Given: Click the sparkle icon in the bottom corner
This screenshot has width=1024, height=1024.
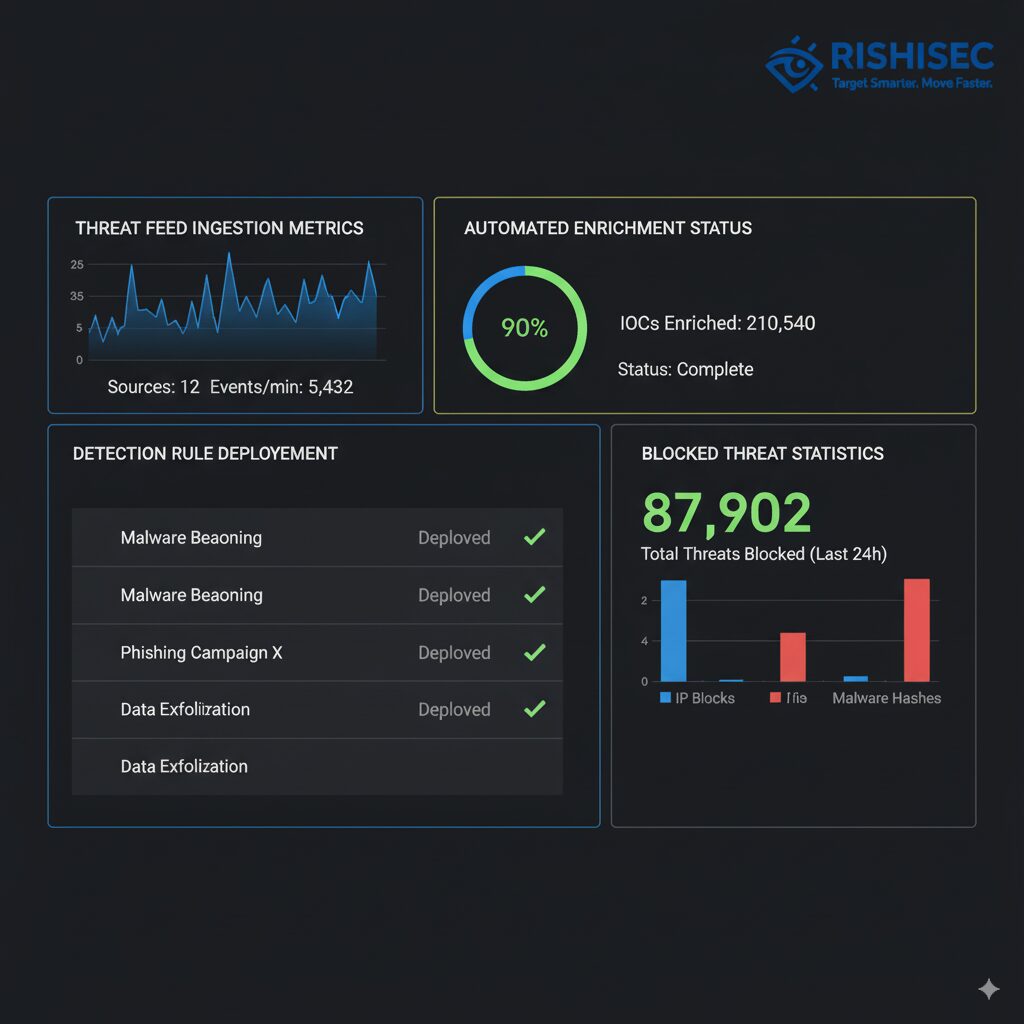Looking at the screenshot, I should (988, 989).
